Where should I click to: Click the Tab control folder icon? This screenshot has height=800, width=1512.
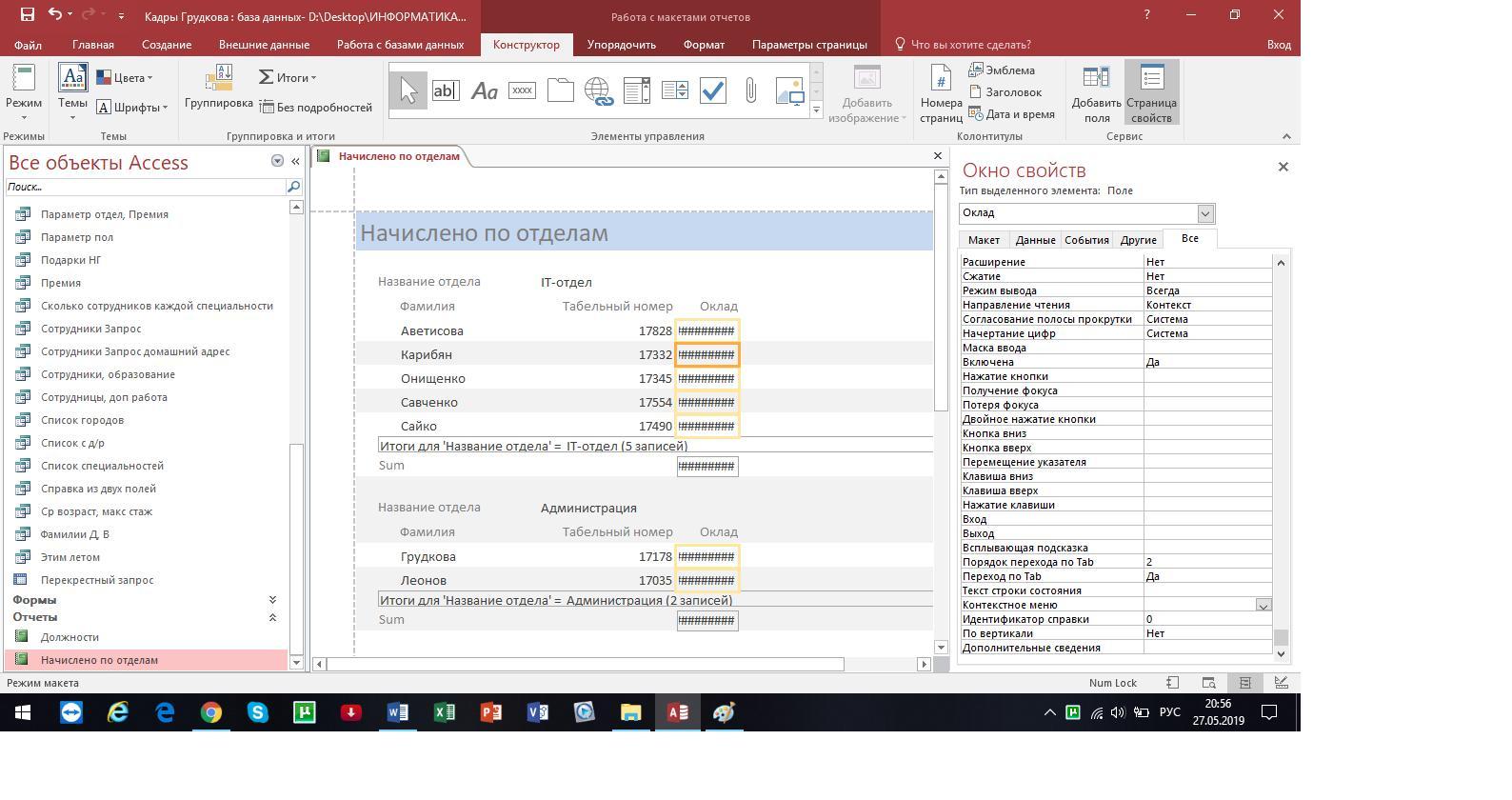pyautogui.click(x=560, y=90)
